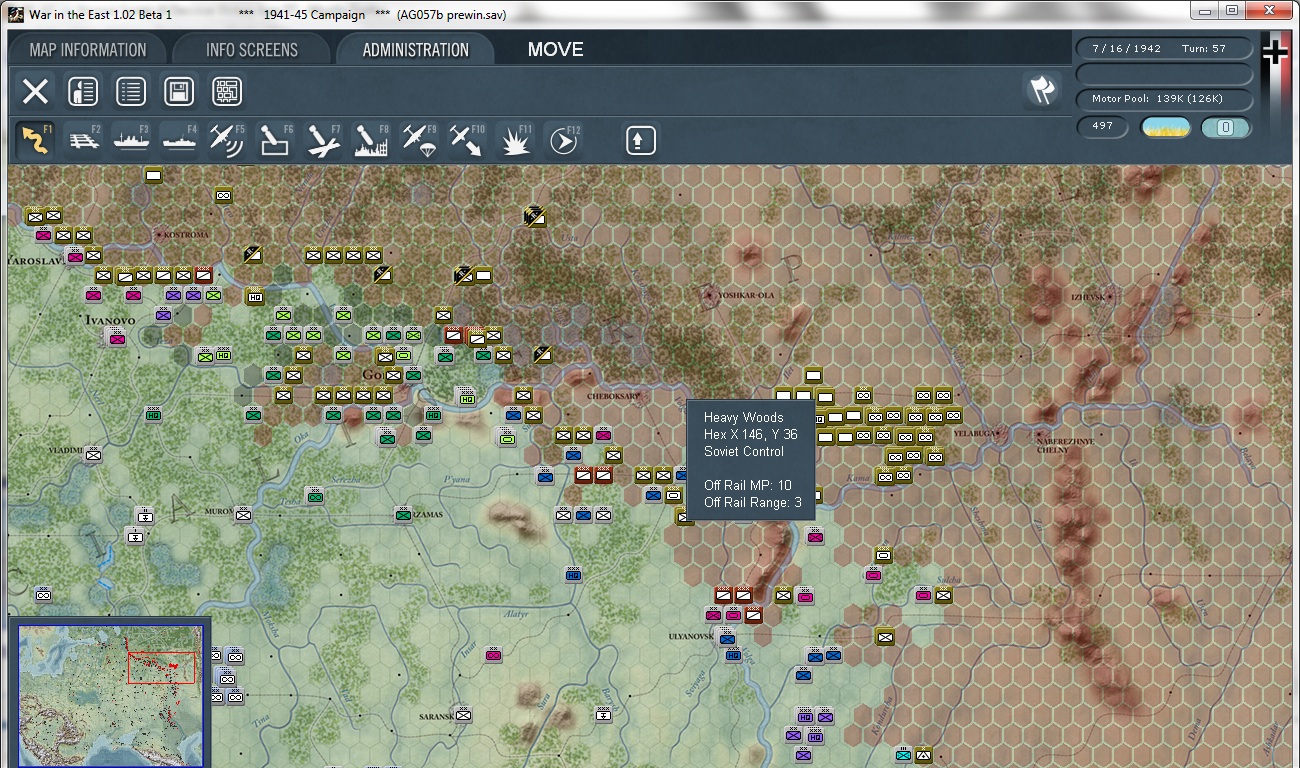Switch to the Map Information tab
This screenshot has width=1300, height=768.
pos(88,50)
